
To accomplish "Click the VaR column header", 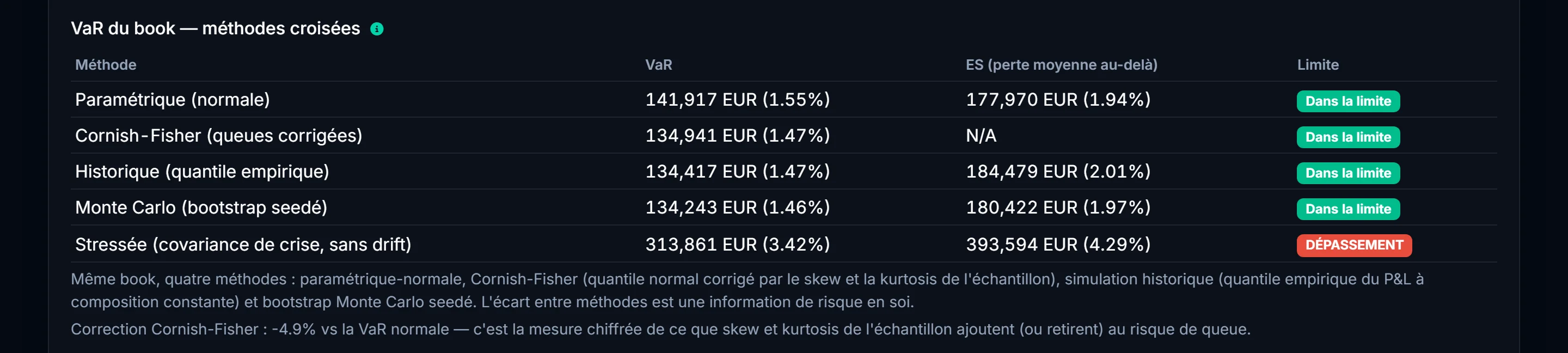I will 659,64.
